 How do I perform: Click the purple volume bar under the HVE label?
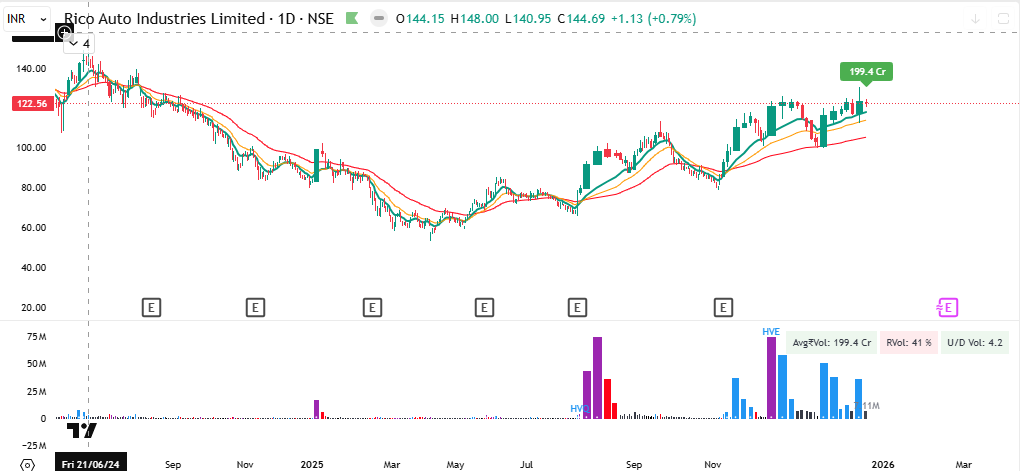click(772, 378)
